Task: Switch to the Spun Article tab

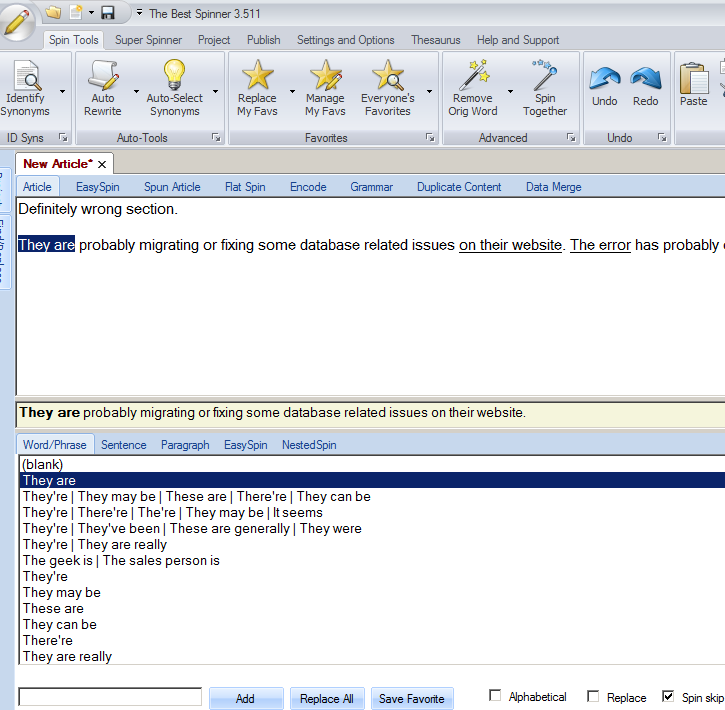Action: pos(172,187)
